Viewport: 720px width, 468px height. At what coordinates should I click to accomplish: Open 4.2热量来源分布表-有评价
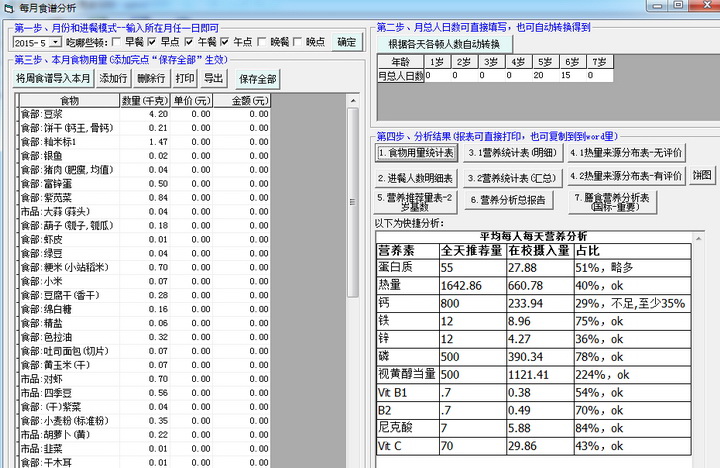(626, 176)
